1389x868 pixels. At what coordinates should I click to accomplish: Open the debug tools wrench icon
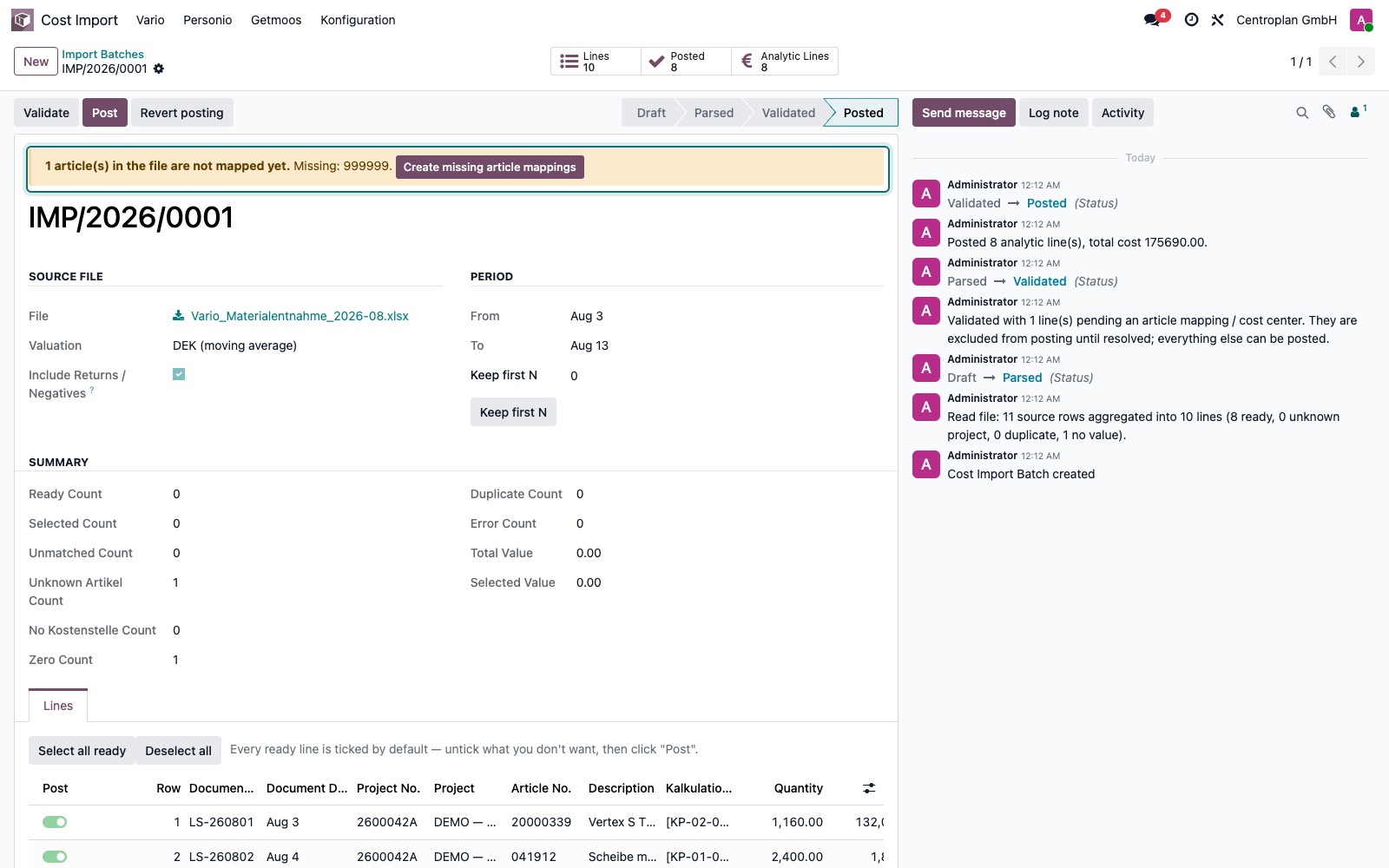pyautogui.click(x=1218, y=20)
